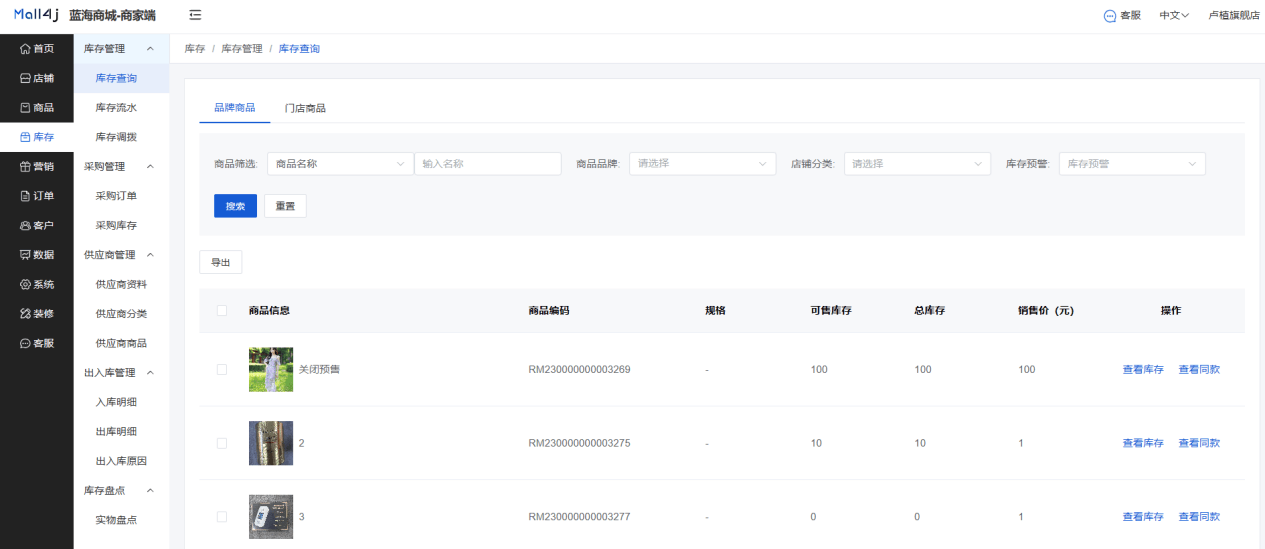Open the 商品 section in sidebar
Screen dimensions: 1265x549
click(x=37, y=107)
